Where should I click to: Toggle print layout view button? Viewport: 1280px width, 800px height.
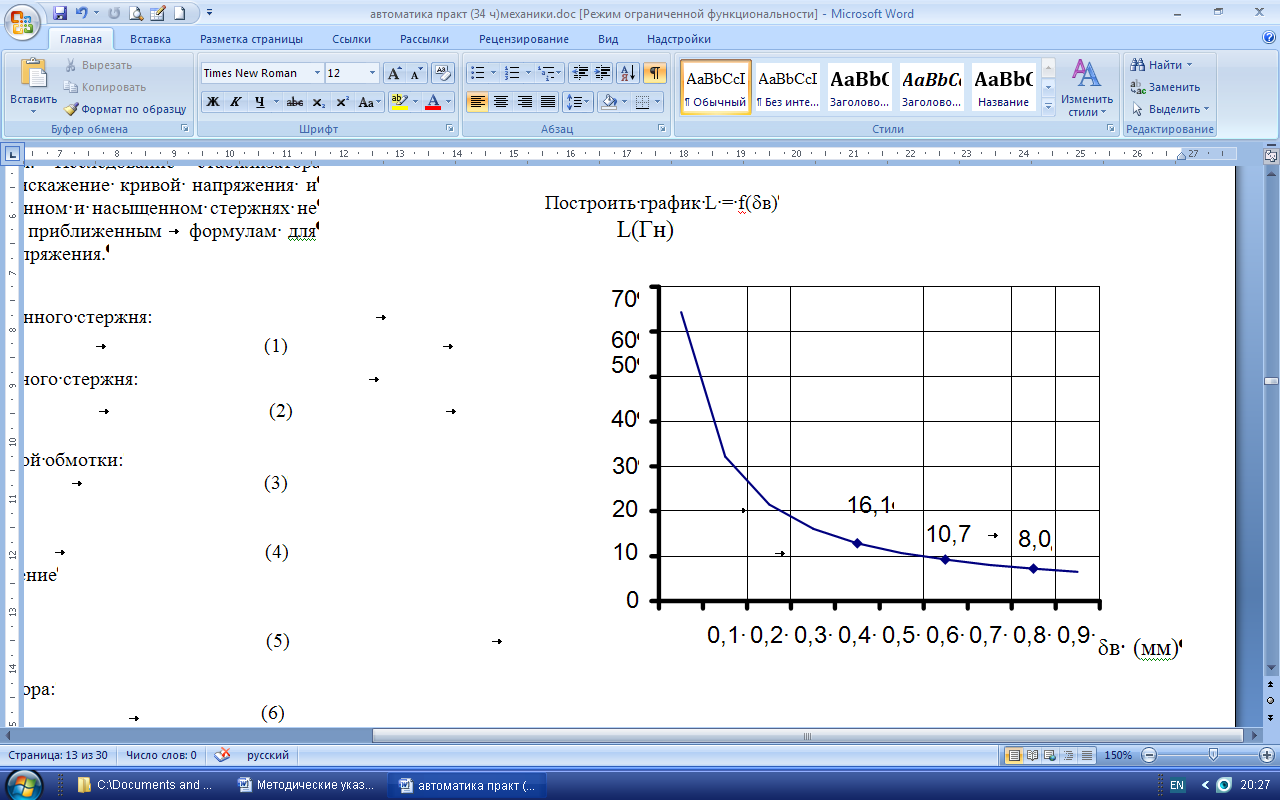point(1013,755)
